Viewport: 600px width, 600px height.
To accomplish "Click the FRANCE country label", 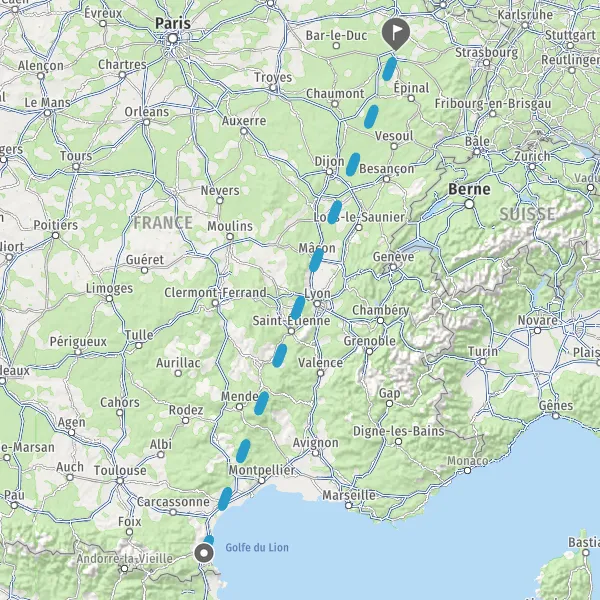I will [x=163, y=223].
